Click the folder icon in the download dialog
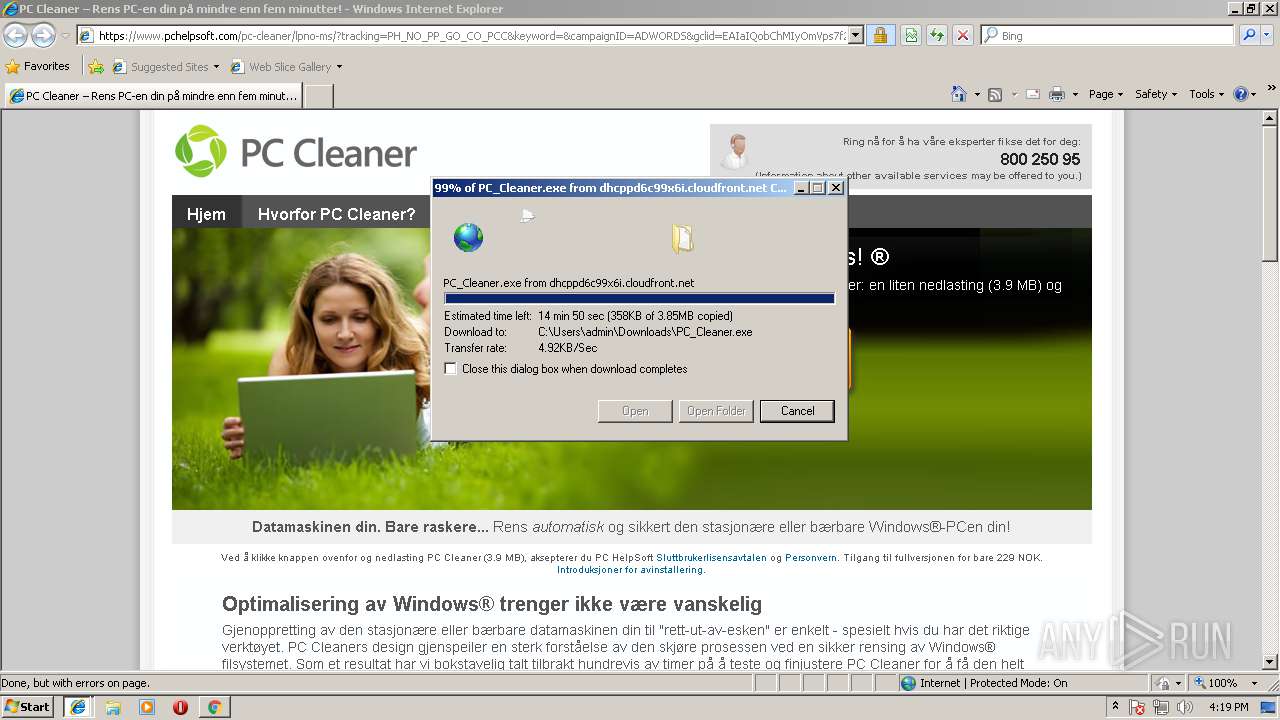 tap(683, 238)
